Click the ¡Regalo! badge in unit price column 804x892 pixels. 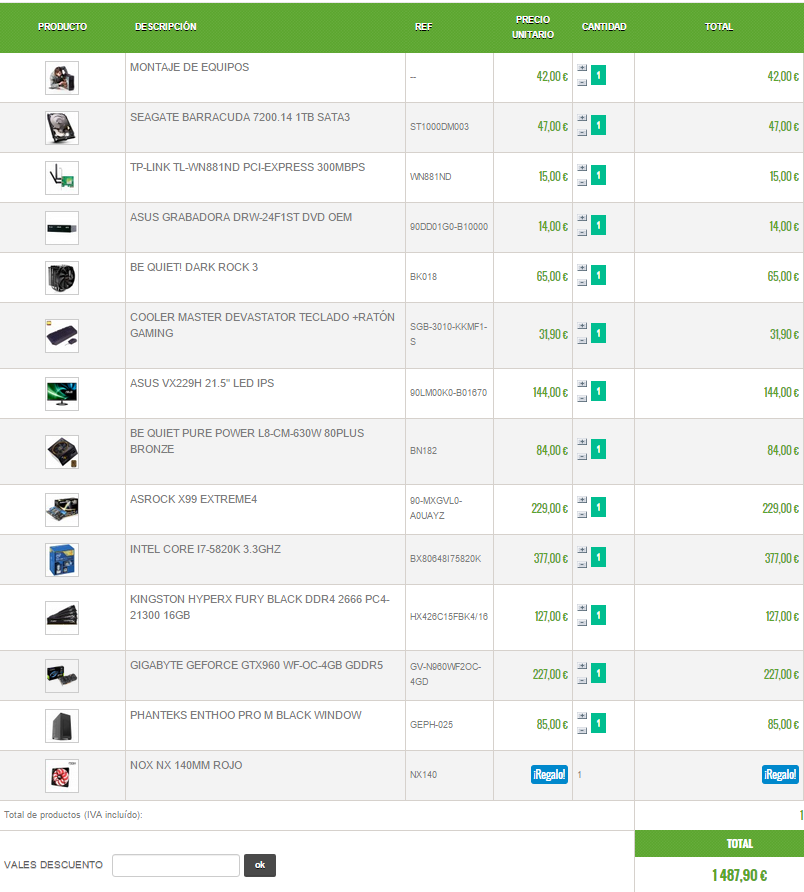point(549,775)
